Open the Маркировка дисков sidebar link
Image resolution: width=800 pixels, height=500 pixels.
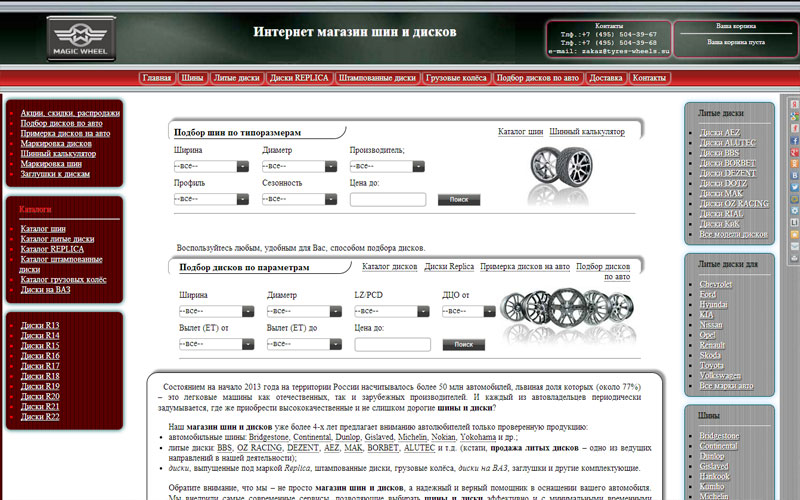pos(56,144)
